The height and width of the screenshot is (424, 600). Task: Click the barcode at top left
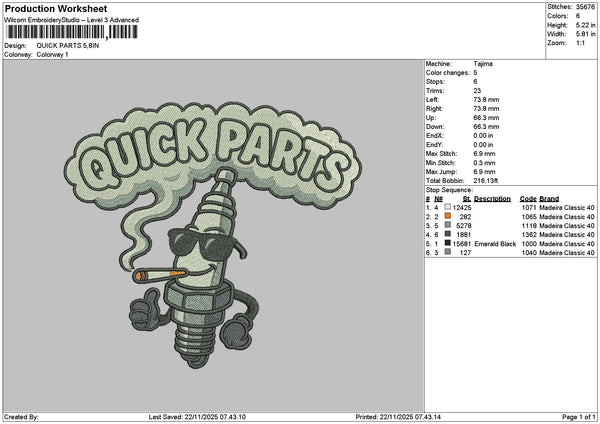click(72, 32)
